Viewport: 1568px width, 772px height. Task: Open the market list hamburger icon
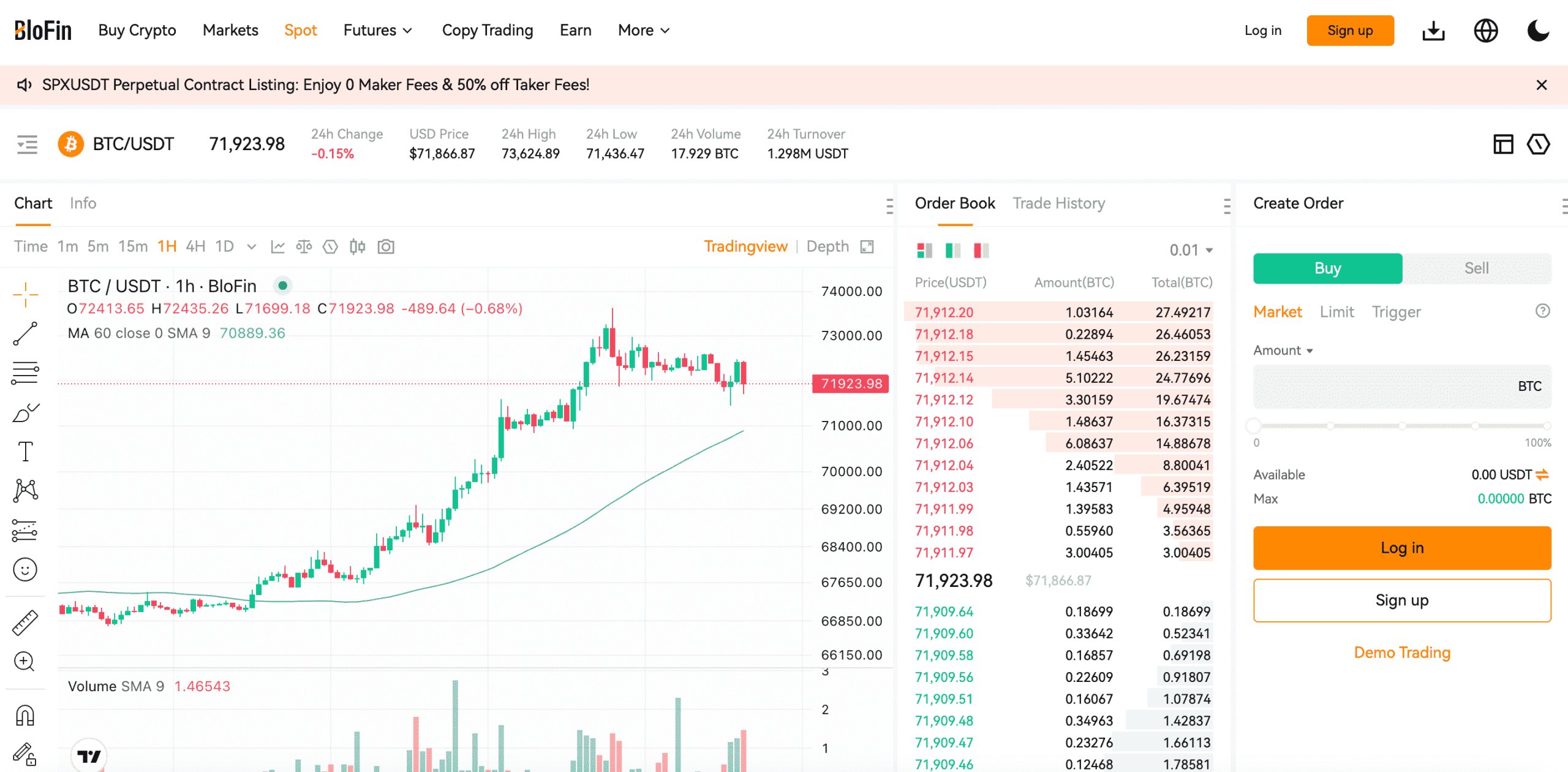click(x=27, y=145)
